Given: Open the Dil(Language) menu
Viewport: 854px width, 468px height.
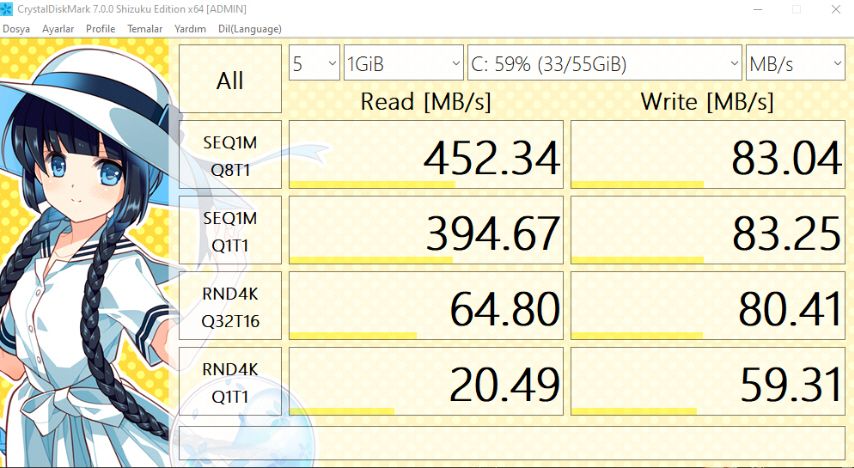Looking at the screenshot, I should click(249, 29).
